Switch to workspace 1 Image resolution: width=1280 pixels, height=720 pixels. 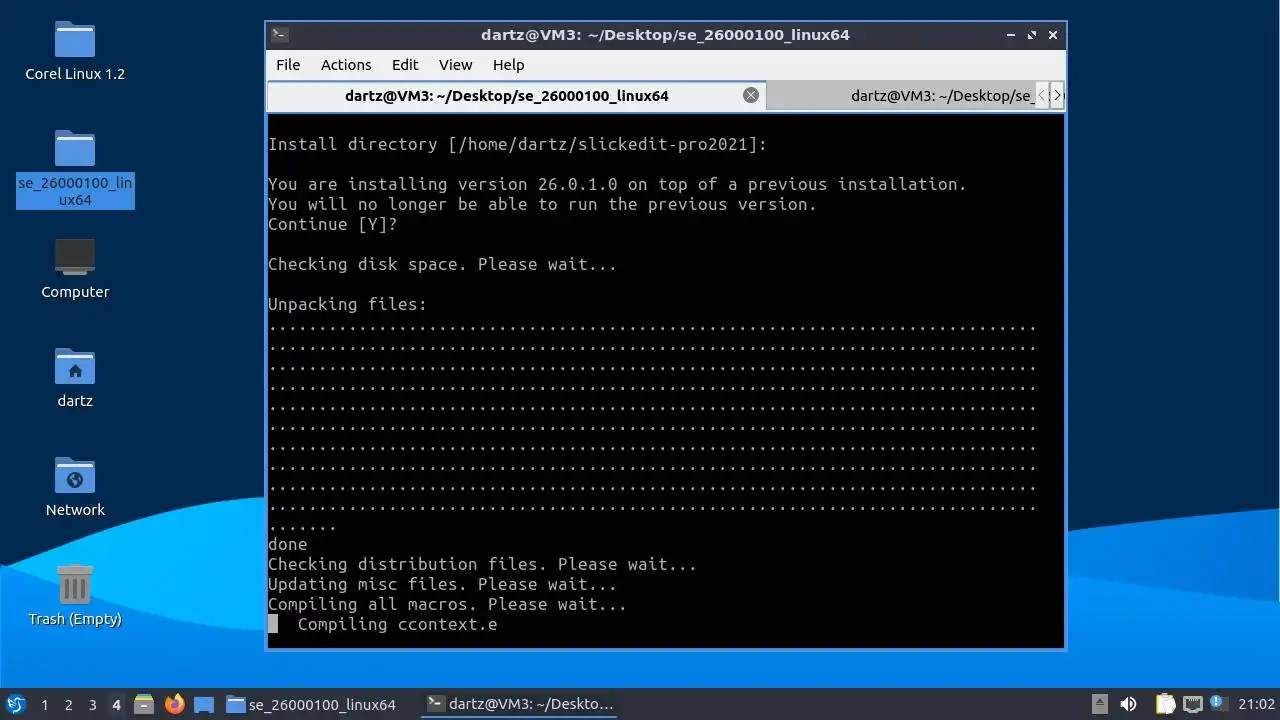(x=44, y=704)
